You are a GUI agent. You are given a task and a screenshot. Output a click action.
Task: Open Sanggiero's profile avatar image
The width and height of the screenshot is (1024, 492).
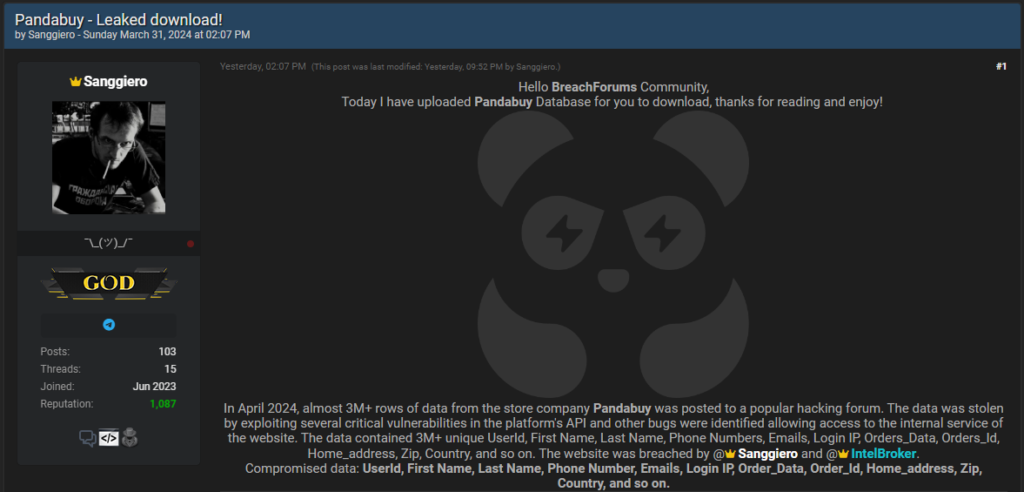point(108,157)
